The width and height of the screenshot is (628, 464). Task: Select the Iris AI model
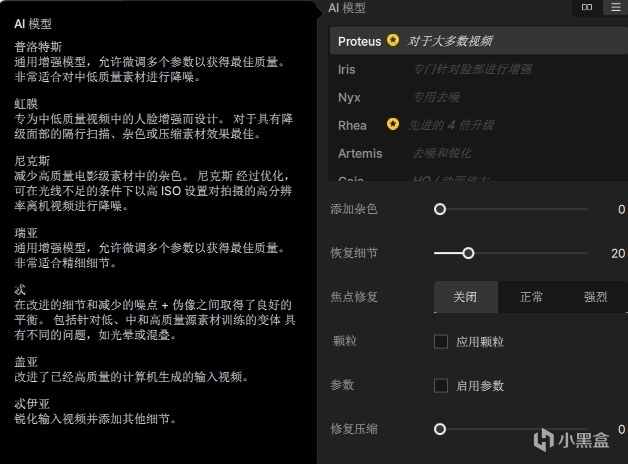coord(479,69)
